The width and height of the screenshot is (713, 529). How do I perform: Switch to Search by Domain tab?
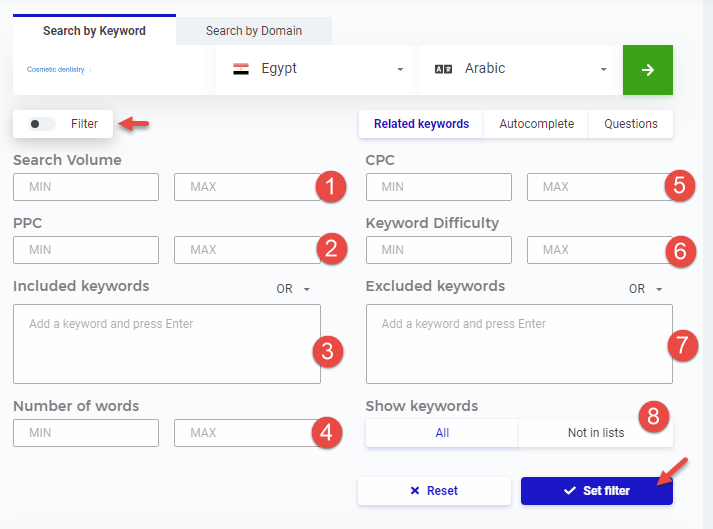pos(254,30)
